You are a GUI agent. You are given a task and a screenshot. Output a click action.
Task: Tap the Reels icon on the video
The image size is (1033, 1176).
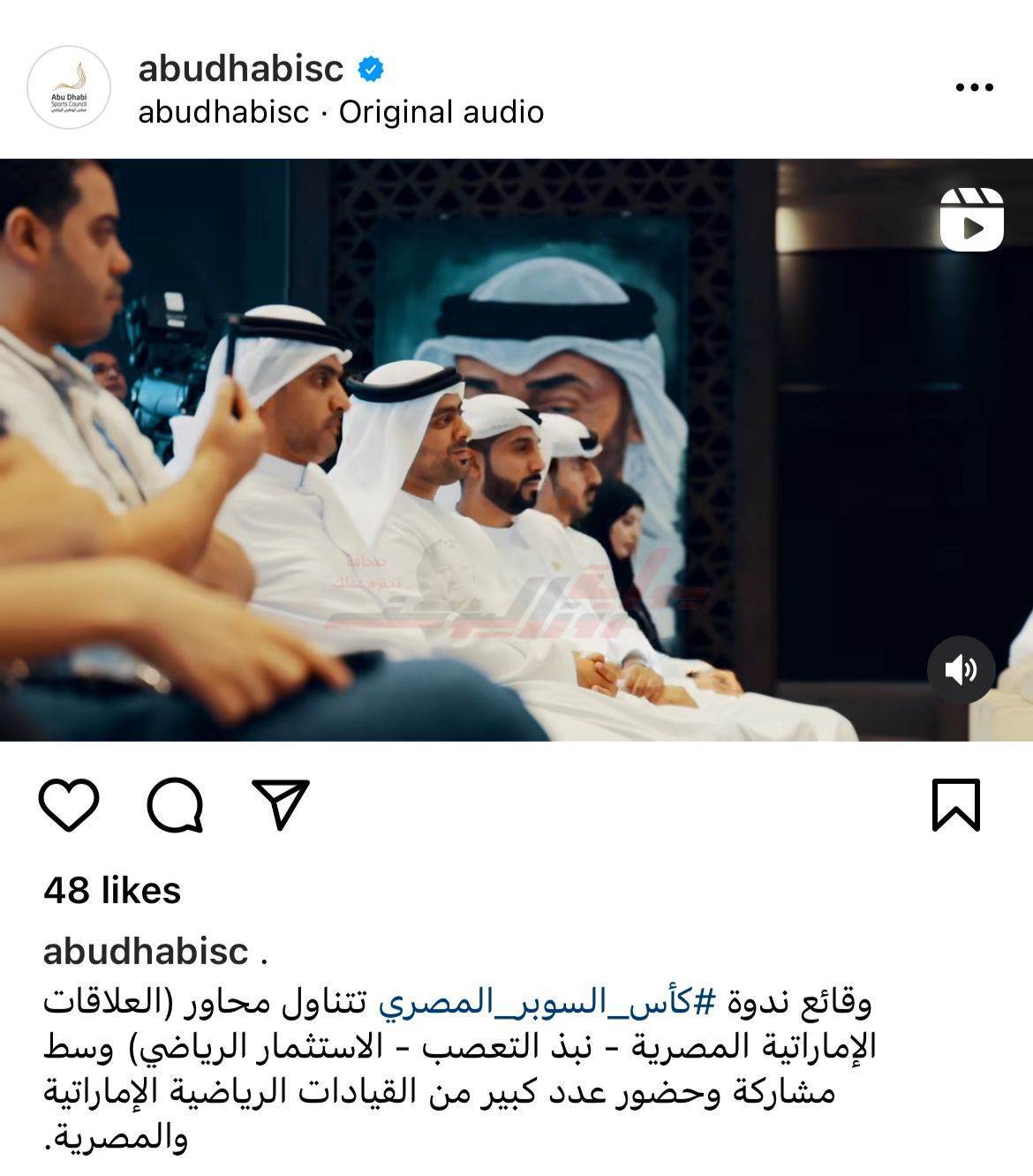pos(972,219)
